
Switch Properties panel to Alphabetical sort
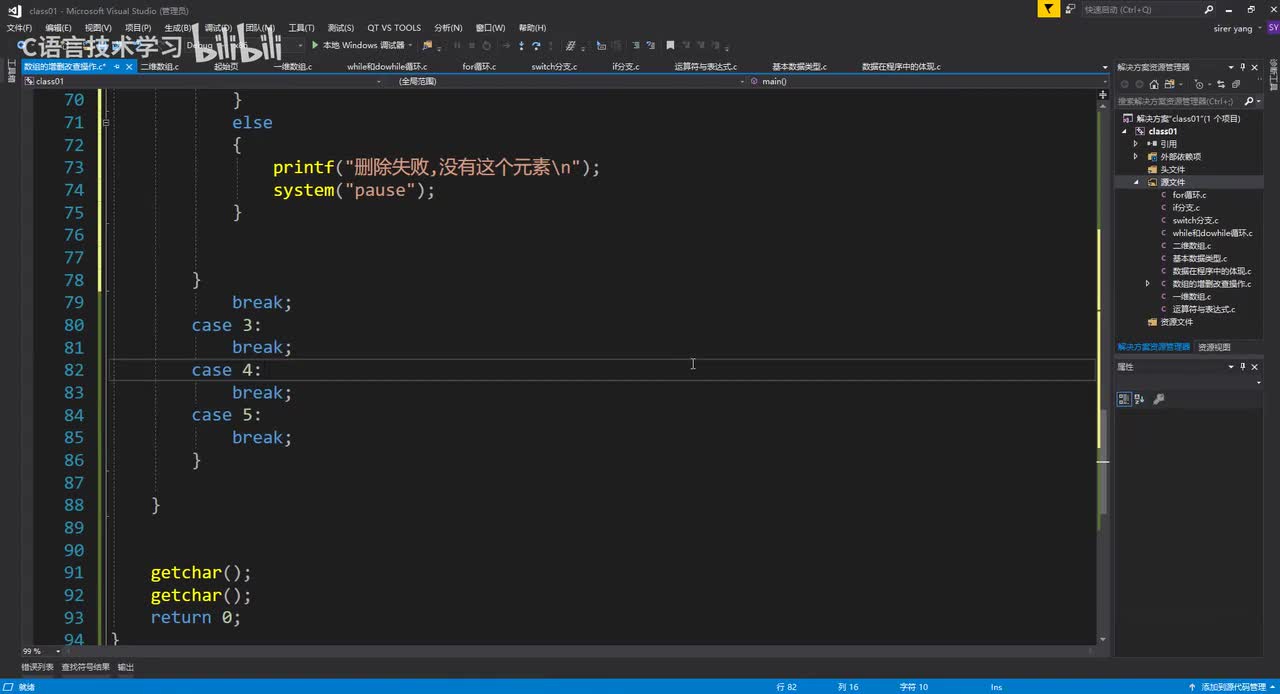click(1140, 399)
